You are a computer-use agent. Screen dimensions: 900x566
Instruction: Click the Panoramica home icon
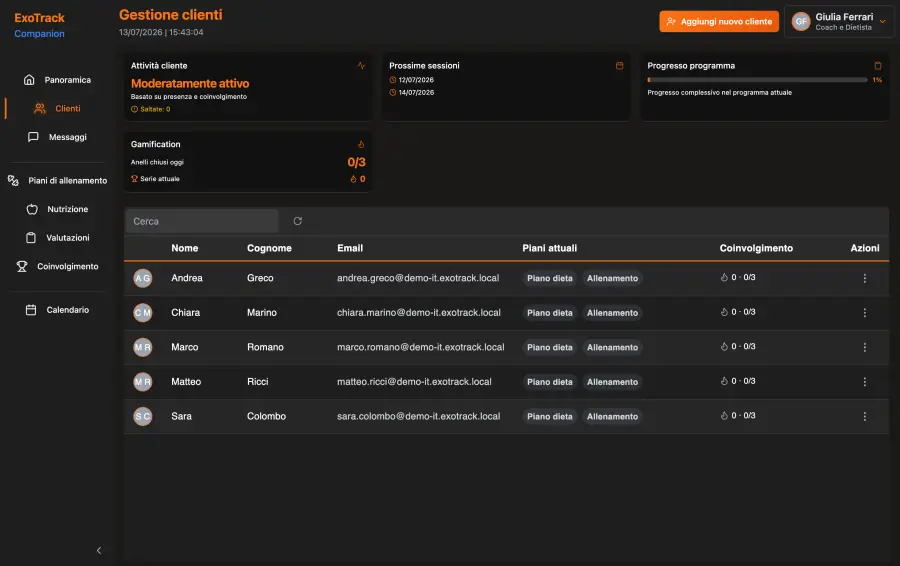(29, 80)
